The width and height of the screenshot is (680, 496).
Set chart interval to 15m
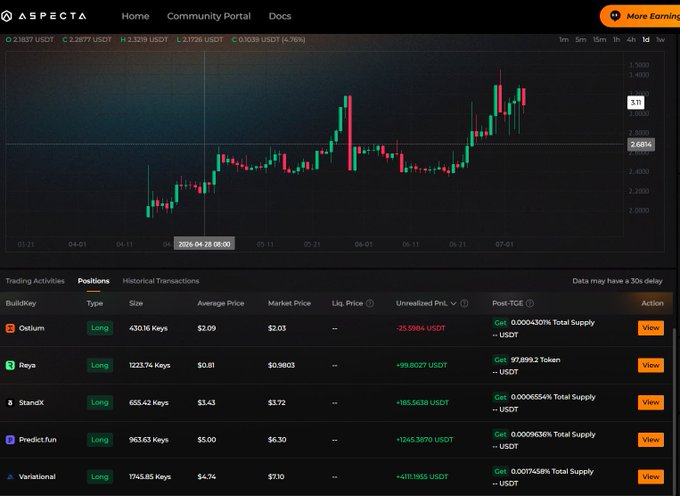pos(599,39)
